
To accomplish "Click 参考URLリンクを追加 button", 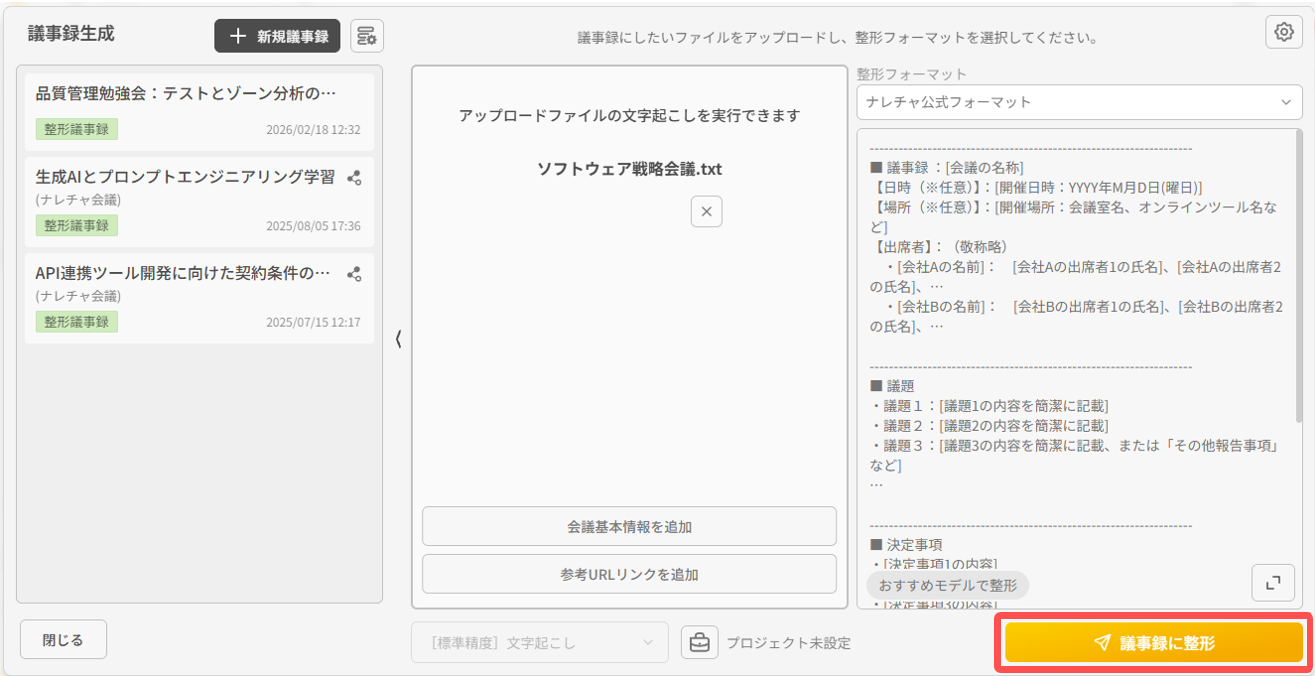I will pyautogui.click(x=629, y=574).
